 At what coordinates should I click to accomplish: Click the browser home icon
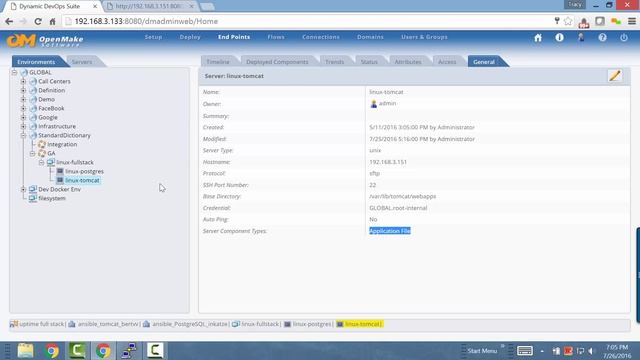point(52,21)
